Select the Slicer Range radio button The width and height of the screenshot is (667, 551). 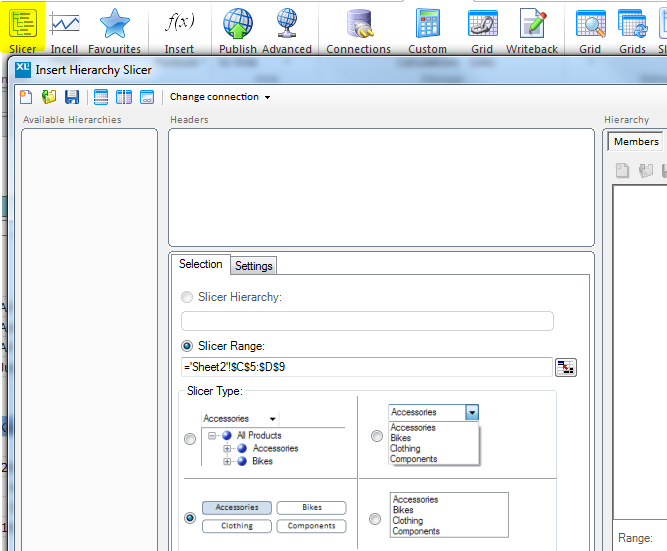coord(187,346)
